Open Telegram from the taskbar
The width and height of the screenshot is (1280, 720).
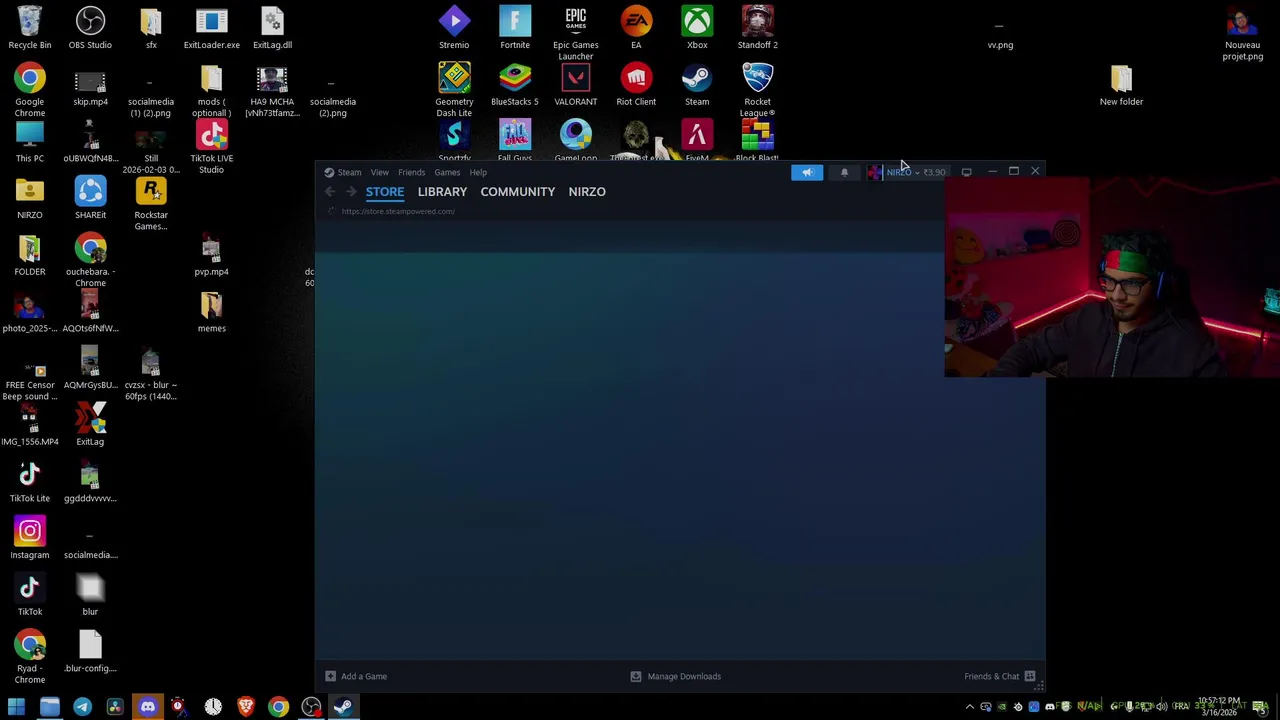82,707
